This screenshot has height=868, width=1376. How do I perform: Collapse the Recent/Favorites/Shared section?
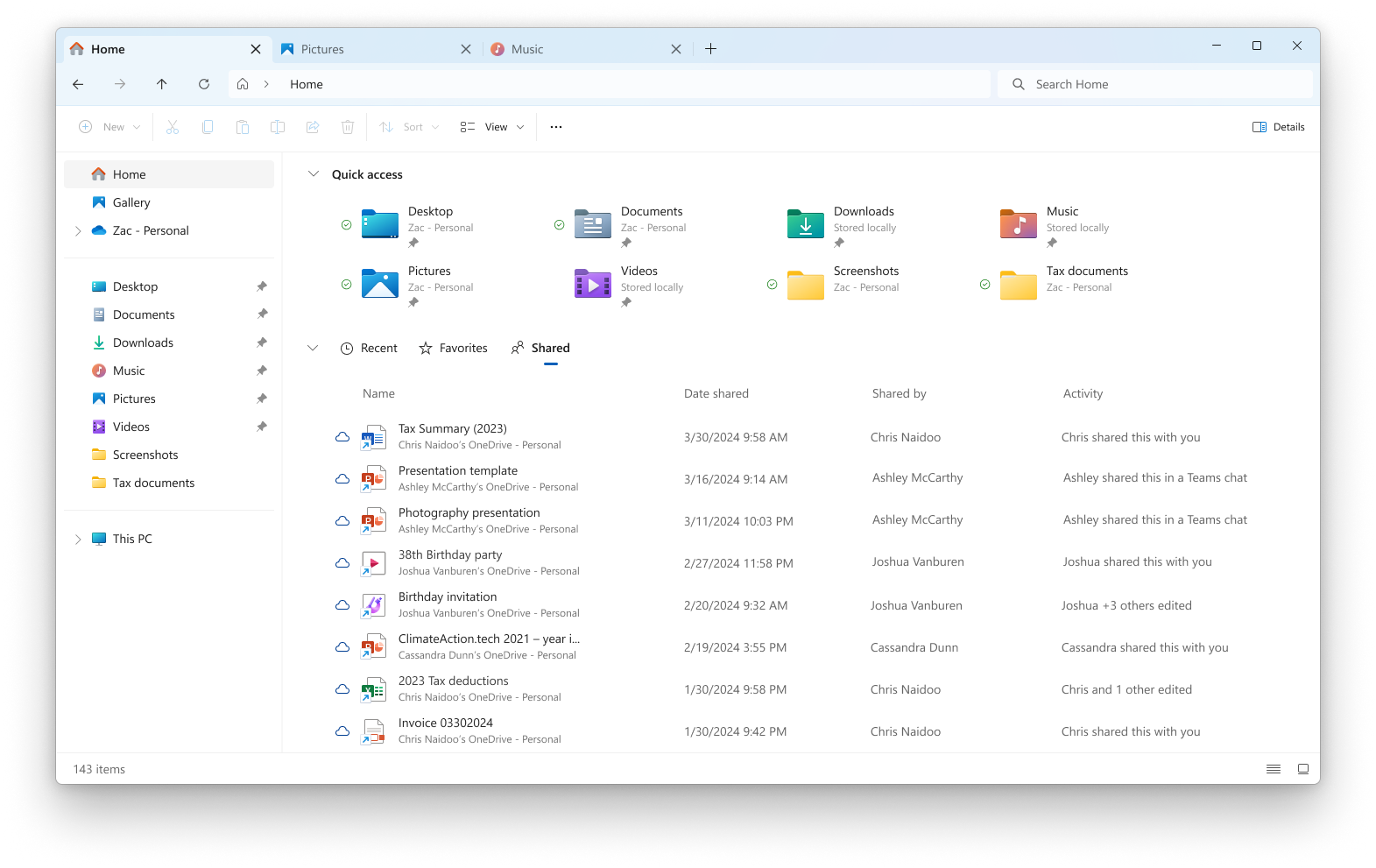coord(313,348)
